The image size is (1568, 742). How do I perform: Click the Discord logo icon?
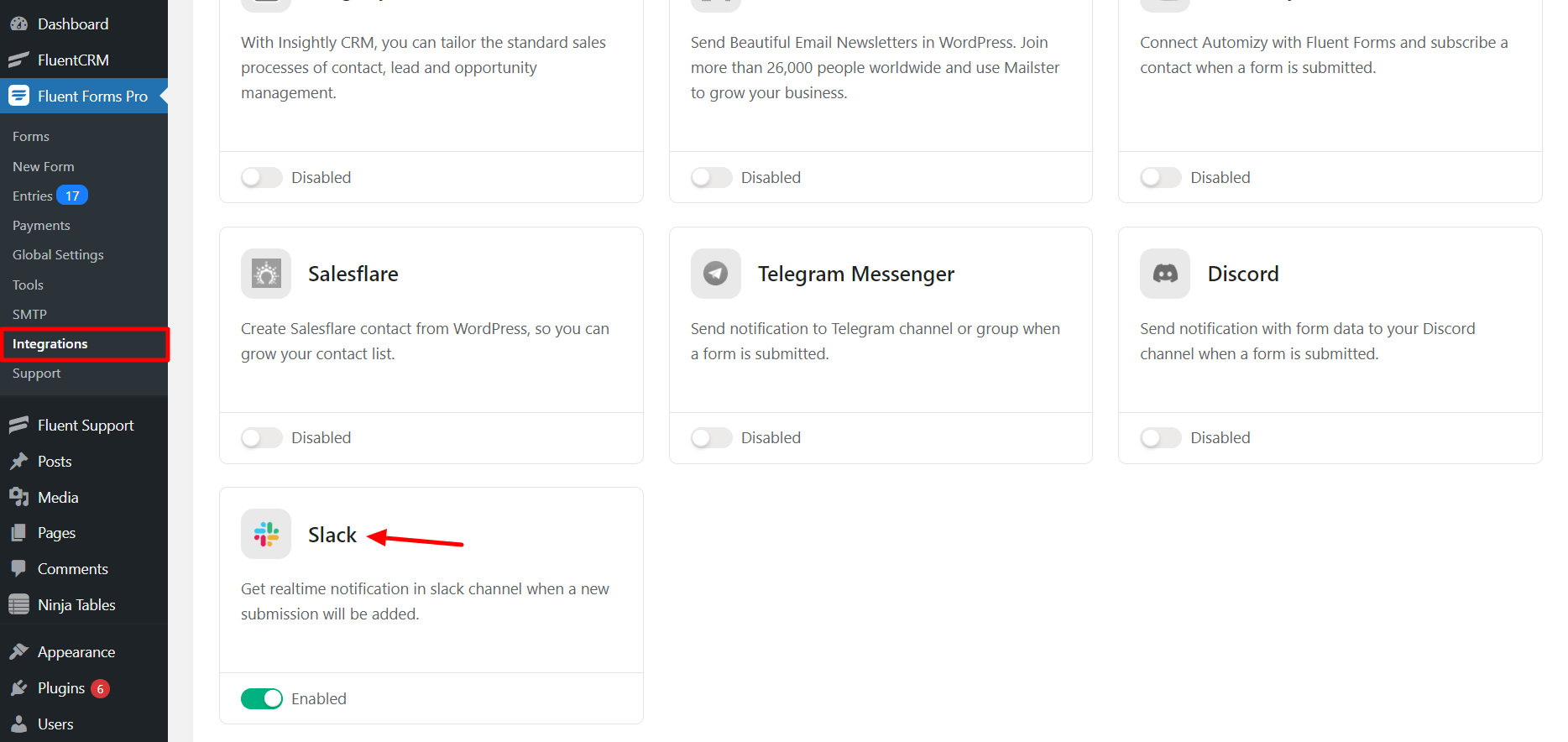(x=1164, y=274)
